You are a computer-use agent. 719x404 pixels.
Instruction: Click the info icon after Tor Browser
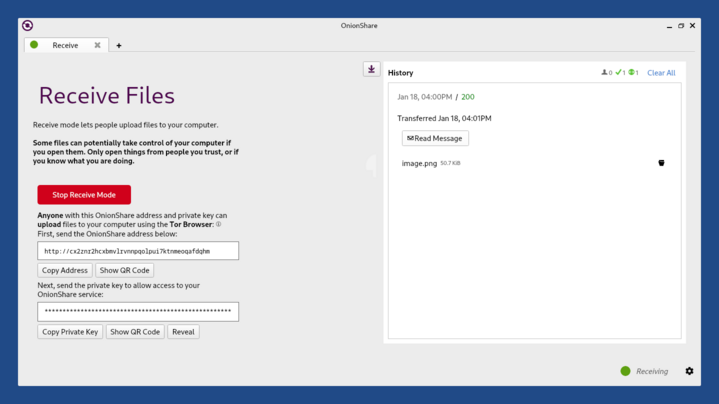pos(218,224)
